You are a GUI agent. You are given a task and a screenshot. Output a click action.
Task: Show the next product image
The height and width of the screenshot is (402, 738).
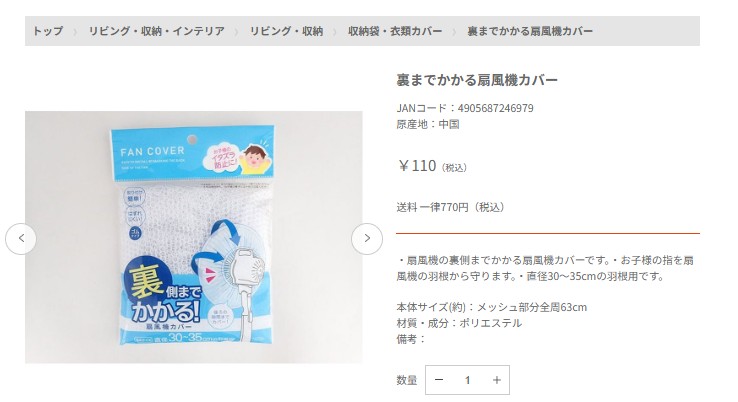[x=367, y=239]
